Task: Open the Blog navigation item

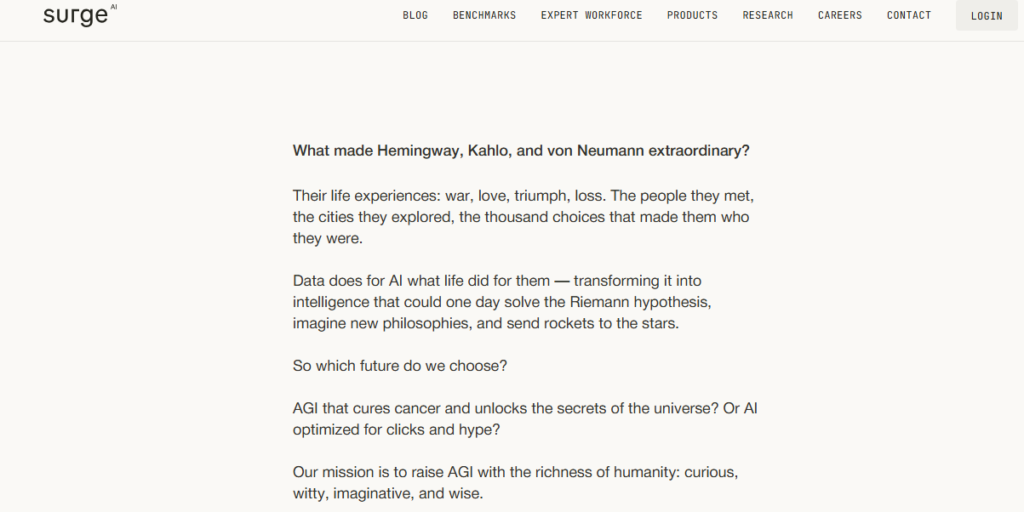Action: [x=415, y=15]
